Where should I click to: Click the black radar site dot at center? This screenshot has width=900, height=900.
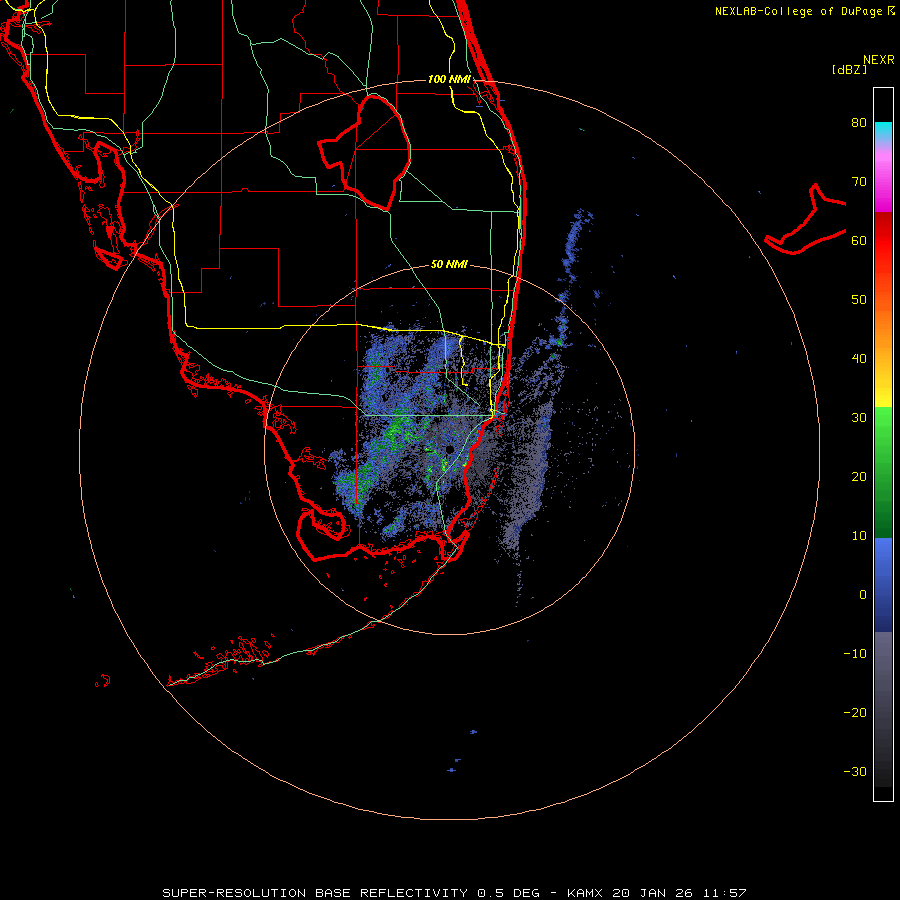450,449
